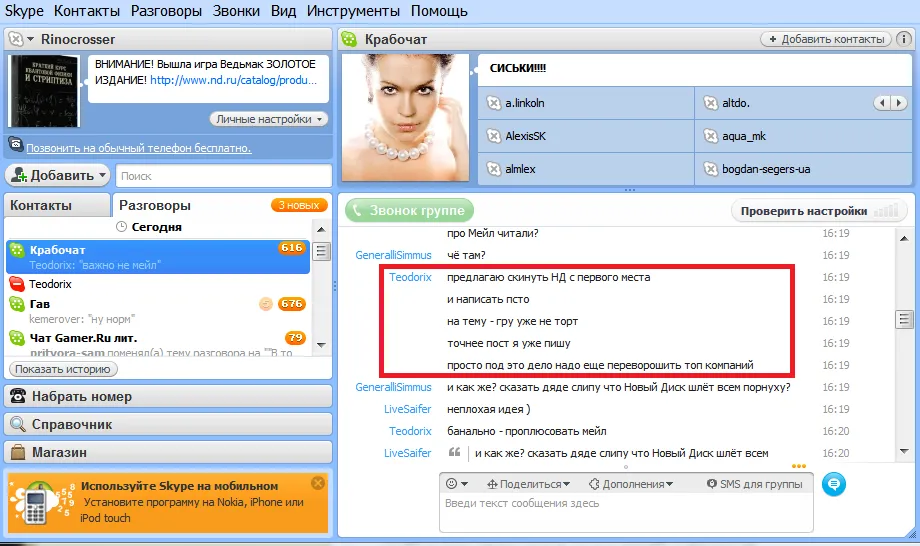Select participant a.linkoln
920x546 pixels.
[586, 103]
